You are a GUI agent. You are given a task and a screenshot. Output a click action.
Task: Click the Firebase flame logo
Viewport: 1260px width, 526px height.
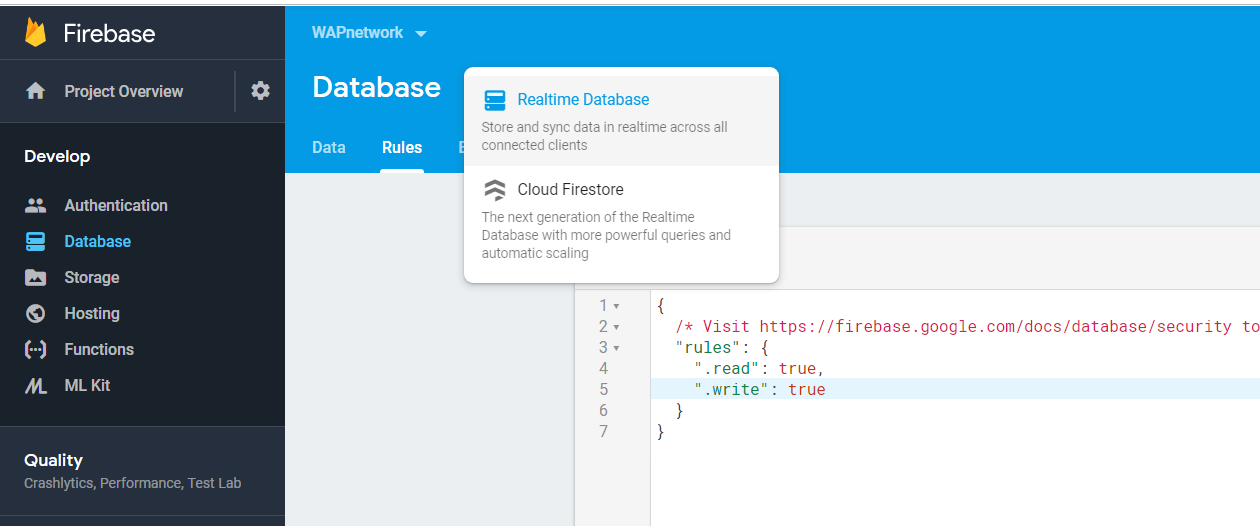(x=36, y=33)
